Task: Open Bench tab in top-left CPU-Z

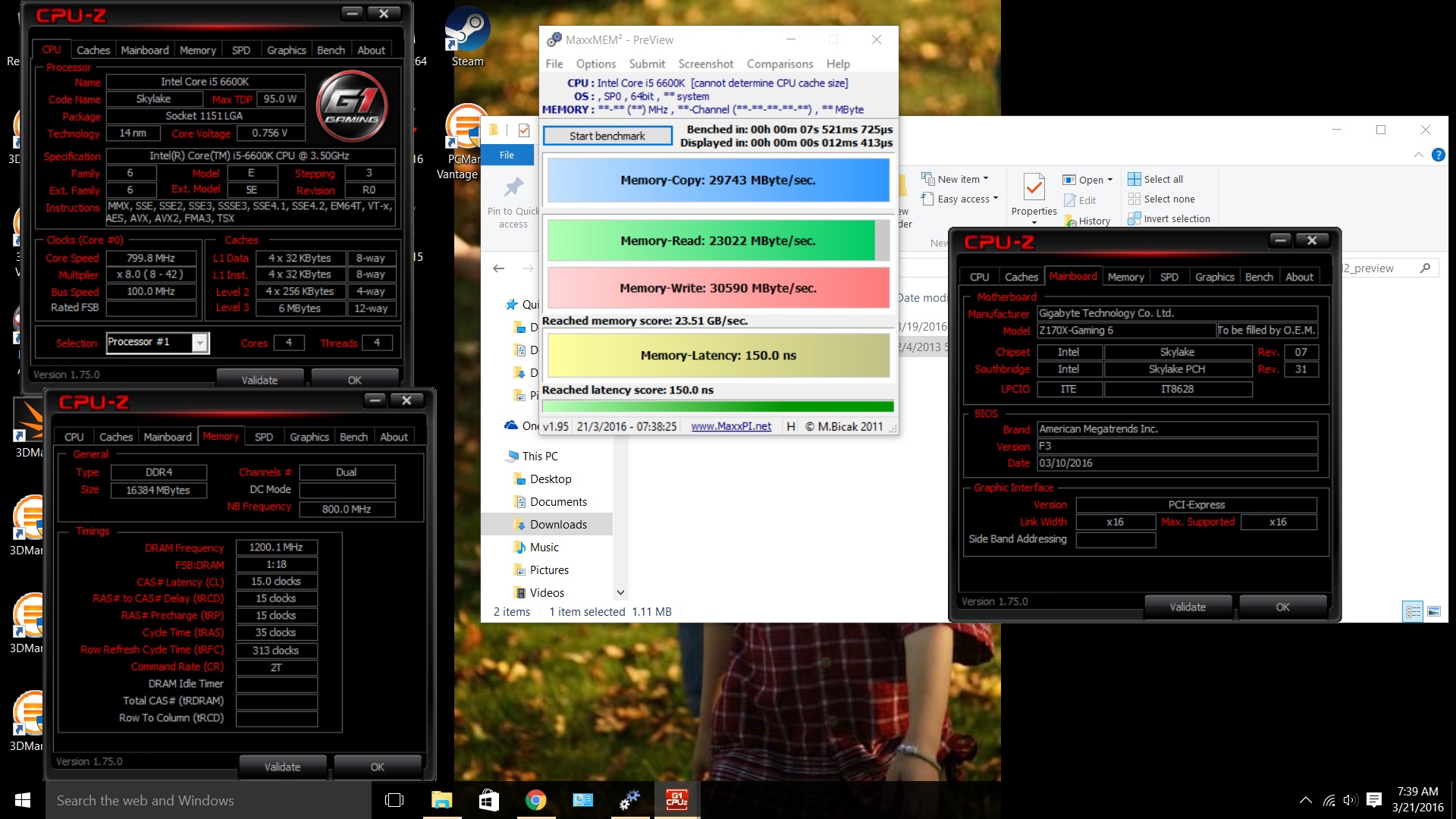Action: pos(331,50)
